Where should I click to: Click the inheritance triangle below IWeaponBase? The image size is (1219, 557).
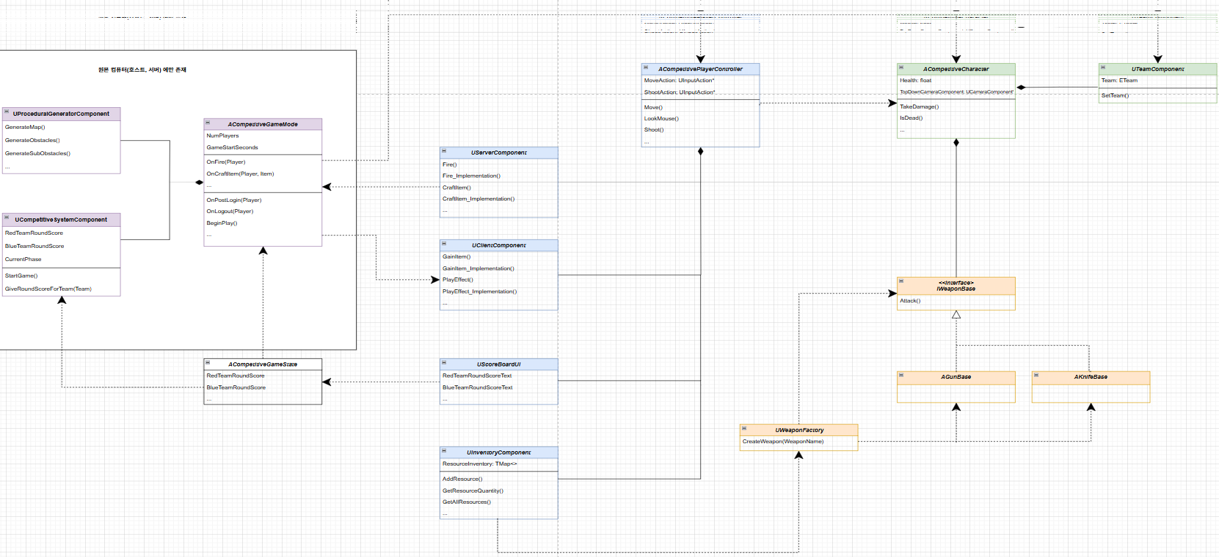coord(956,315)
